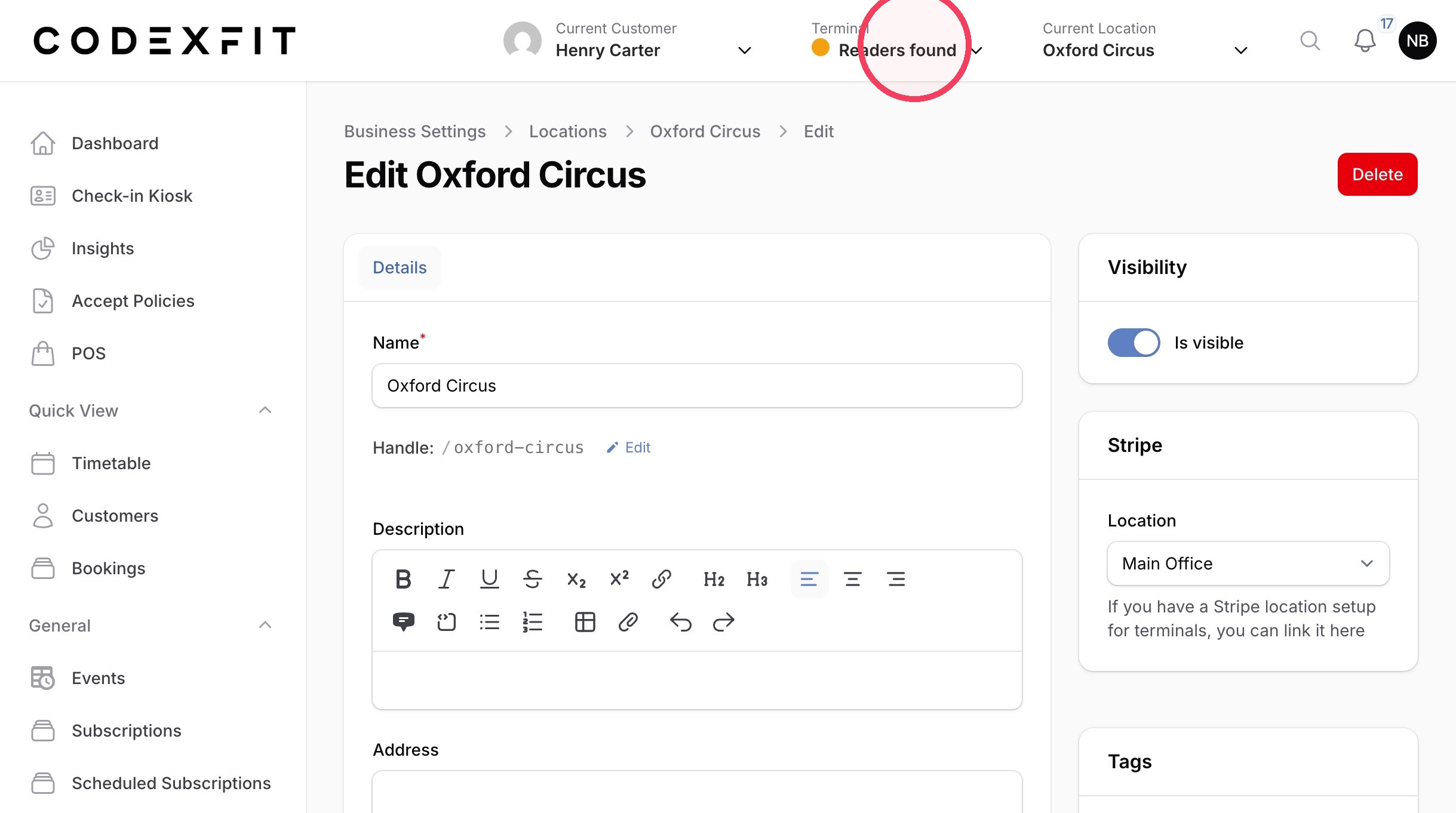Toggle bold formatting in description editor
Screen dimensions: 1456x813
pyautogui.click(x=403, y=579)
